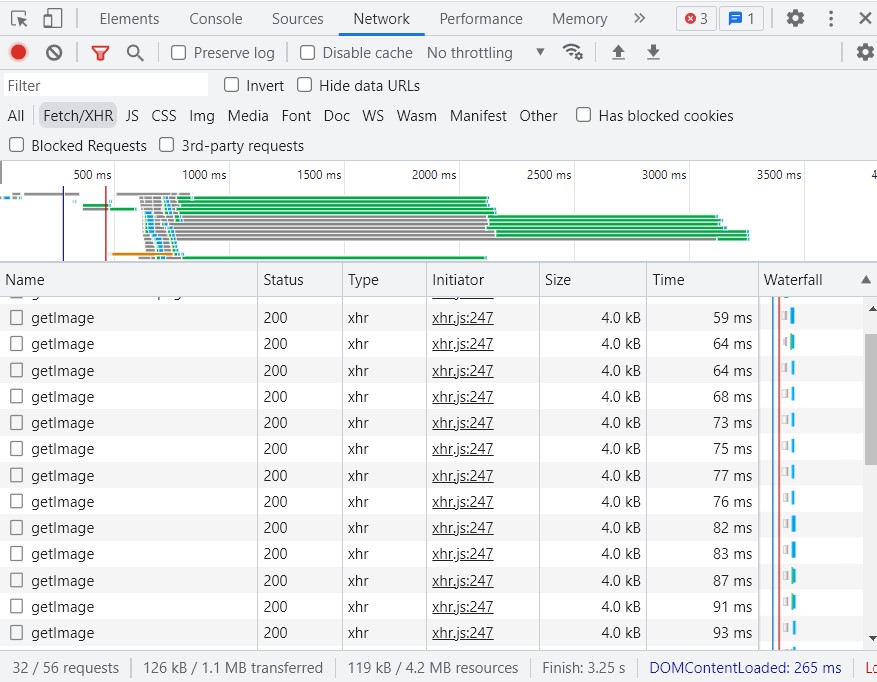The width and height of the screenshot is (877, 682).
Task: Check Blocked Requests checkbox
Action: (x=17, y=145)
